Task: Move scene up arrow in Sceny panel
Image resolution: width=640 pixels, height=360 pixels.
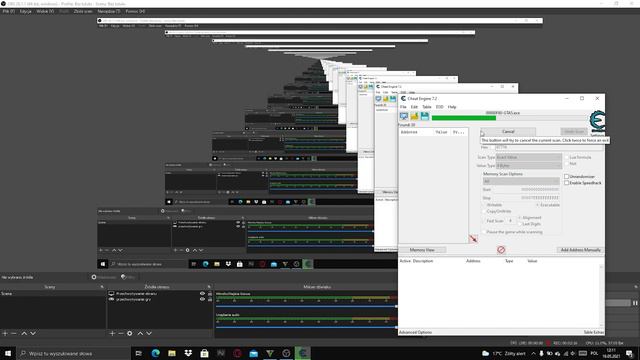Action: (24, 333)
